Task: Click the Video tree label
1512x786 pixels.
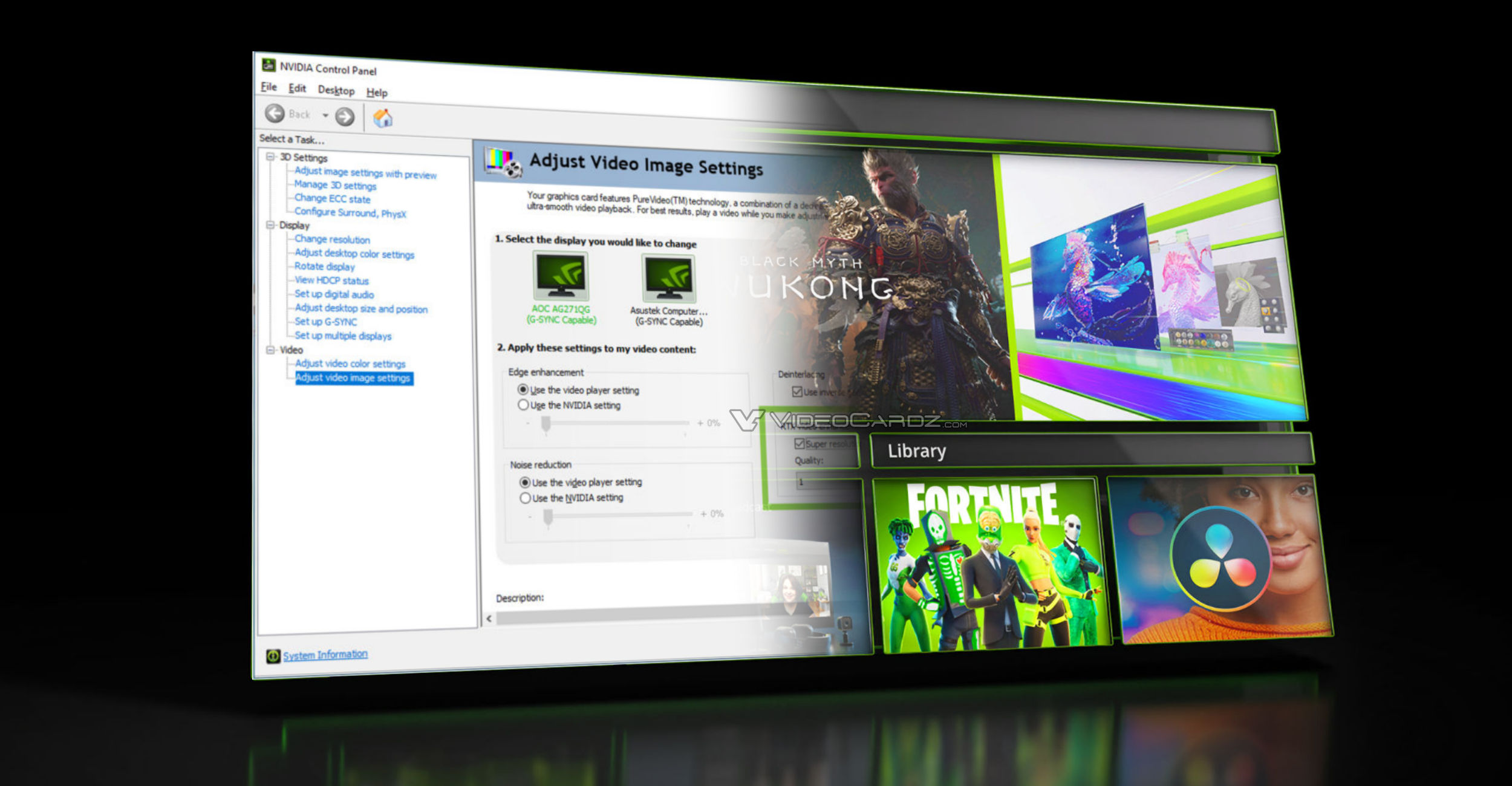Action: coord(292,350)
